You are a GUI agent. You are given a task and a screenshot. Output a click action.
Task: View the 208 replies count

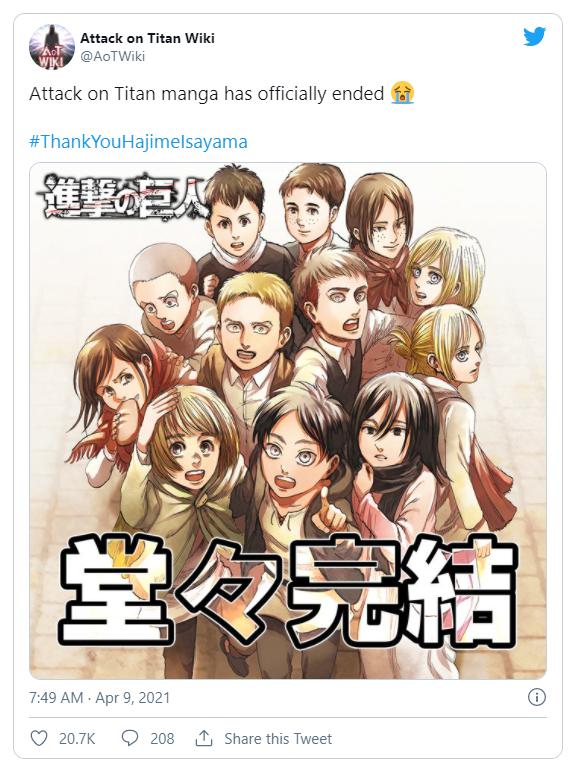pyautogui.click(x=162, y=739)
